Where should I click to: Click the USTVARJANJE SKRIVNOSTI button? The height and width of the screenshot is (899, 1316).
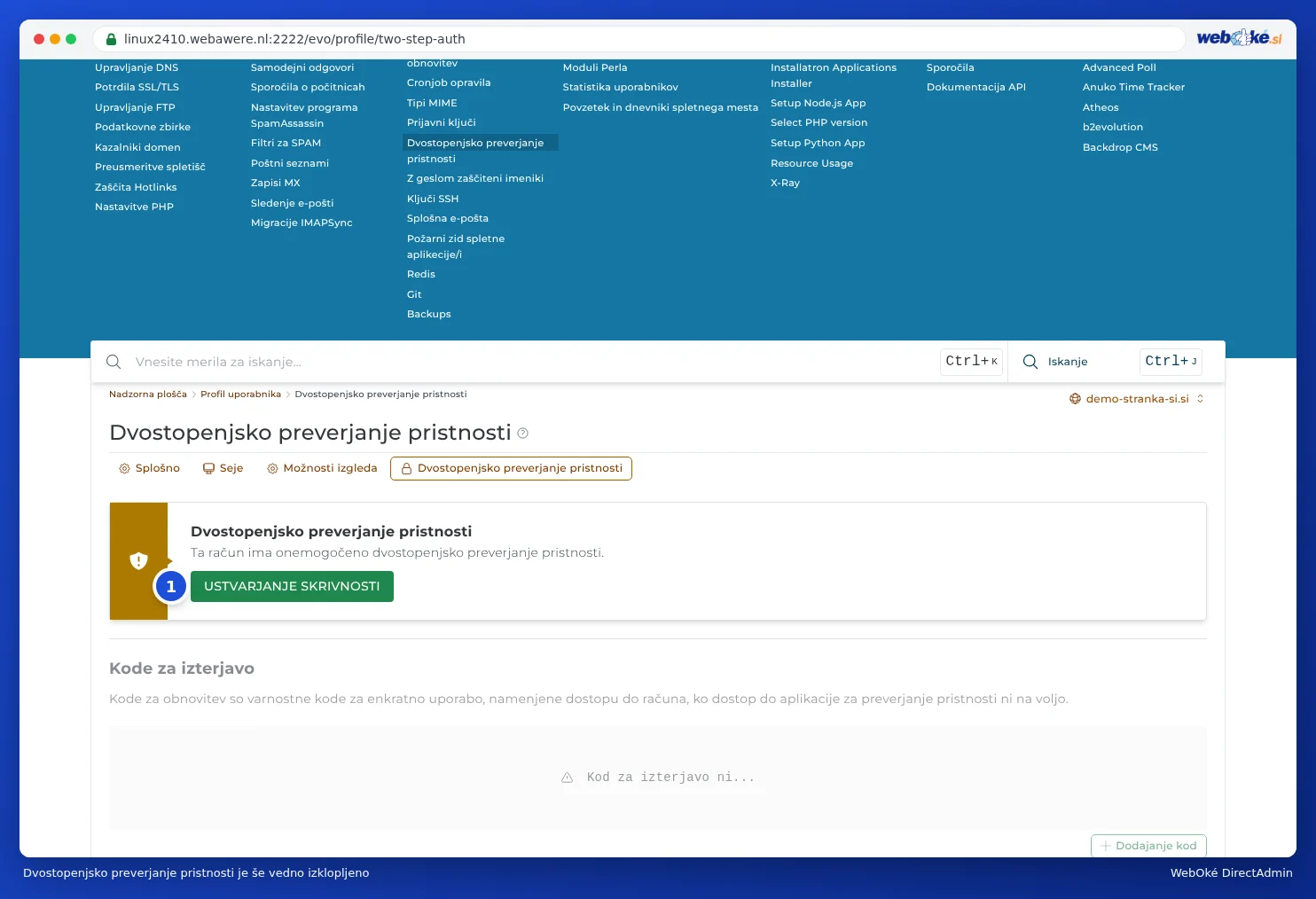click(292, 586)
